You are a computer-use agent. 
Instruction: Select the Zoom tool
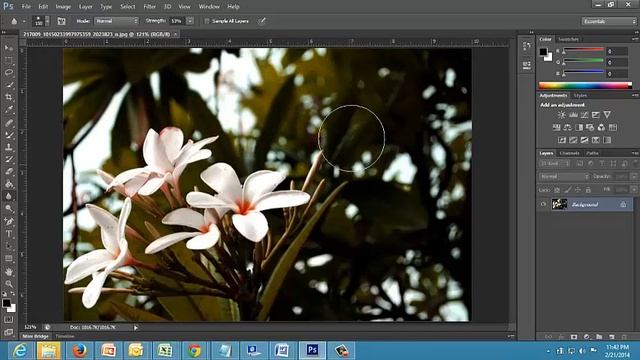(9, 284)
